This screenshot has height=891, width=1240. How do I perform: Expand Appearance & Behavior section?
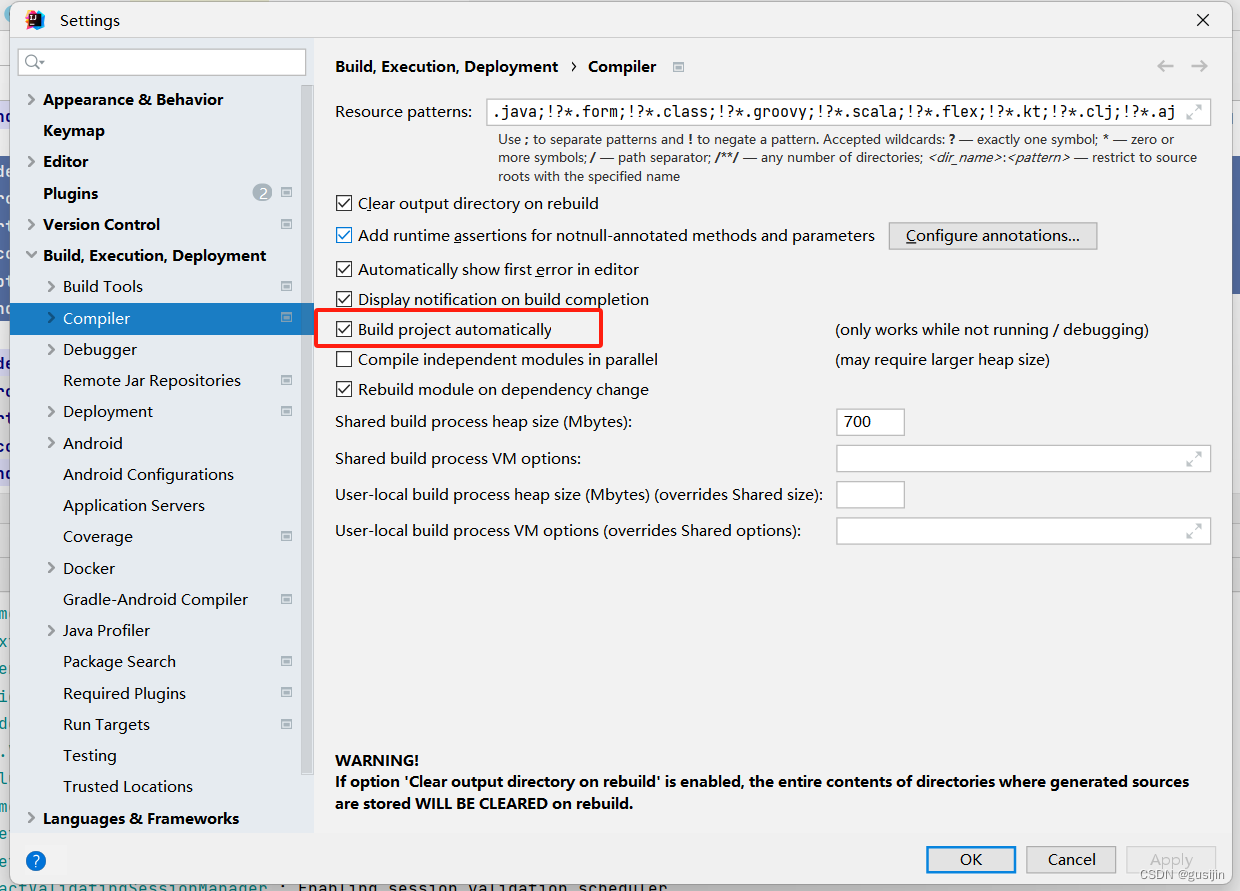(x=32, y=99)
